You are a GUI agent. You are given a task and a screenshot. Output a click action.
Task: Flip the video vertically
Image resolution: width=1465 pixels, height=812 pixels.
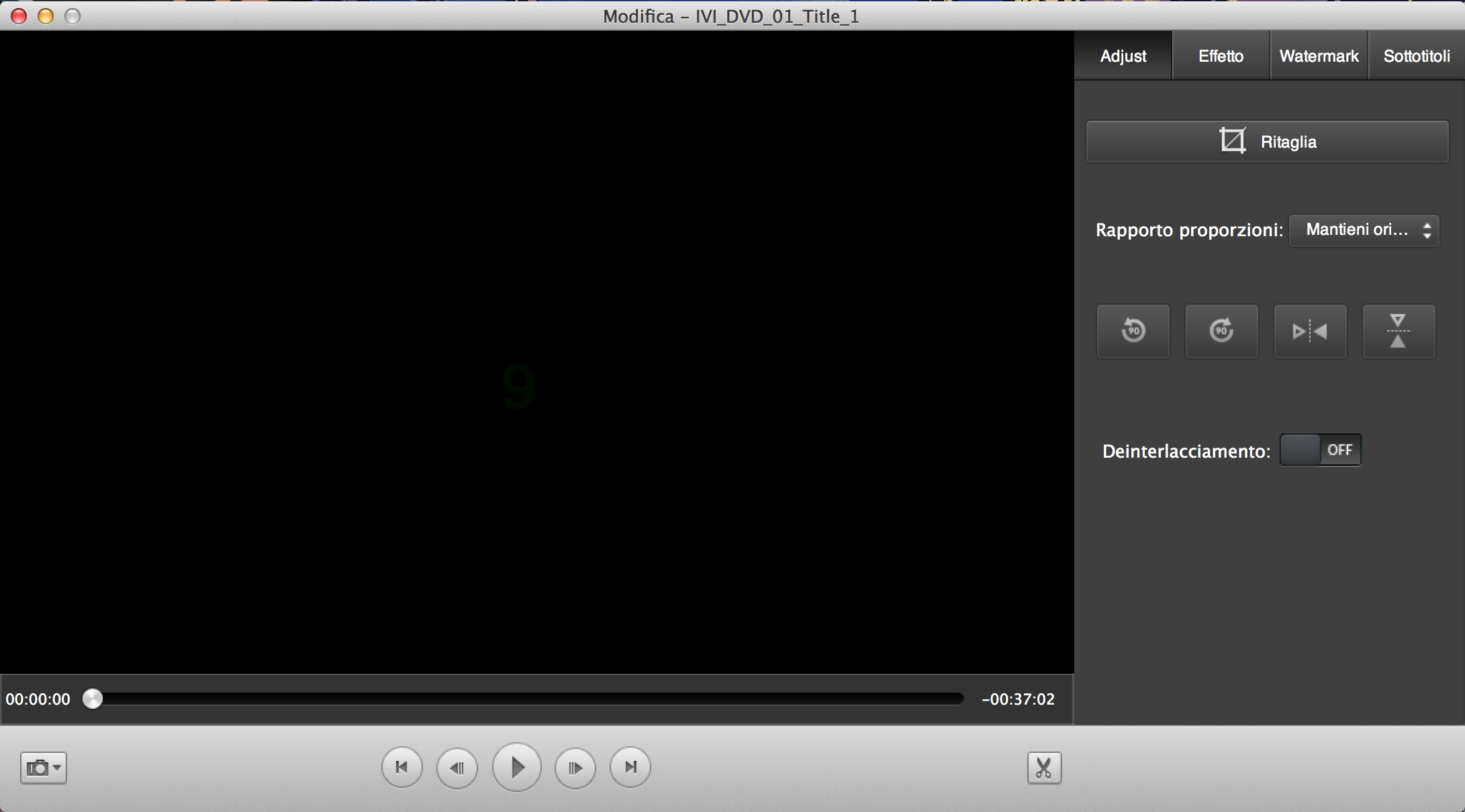(1398, 331)
